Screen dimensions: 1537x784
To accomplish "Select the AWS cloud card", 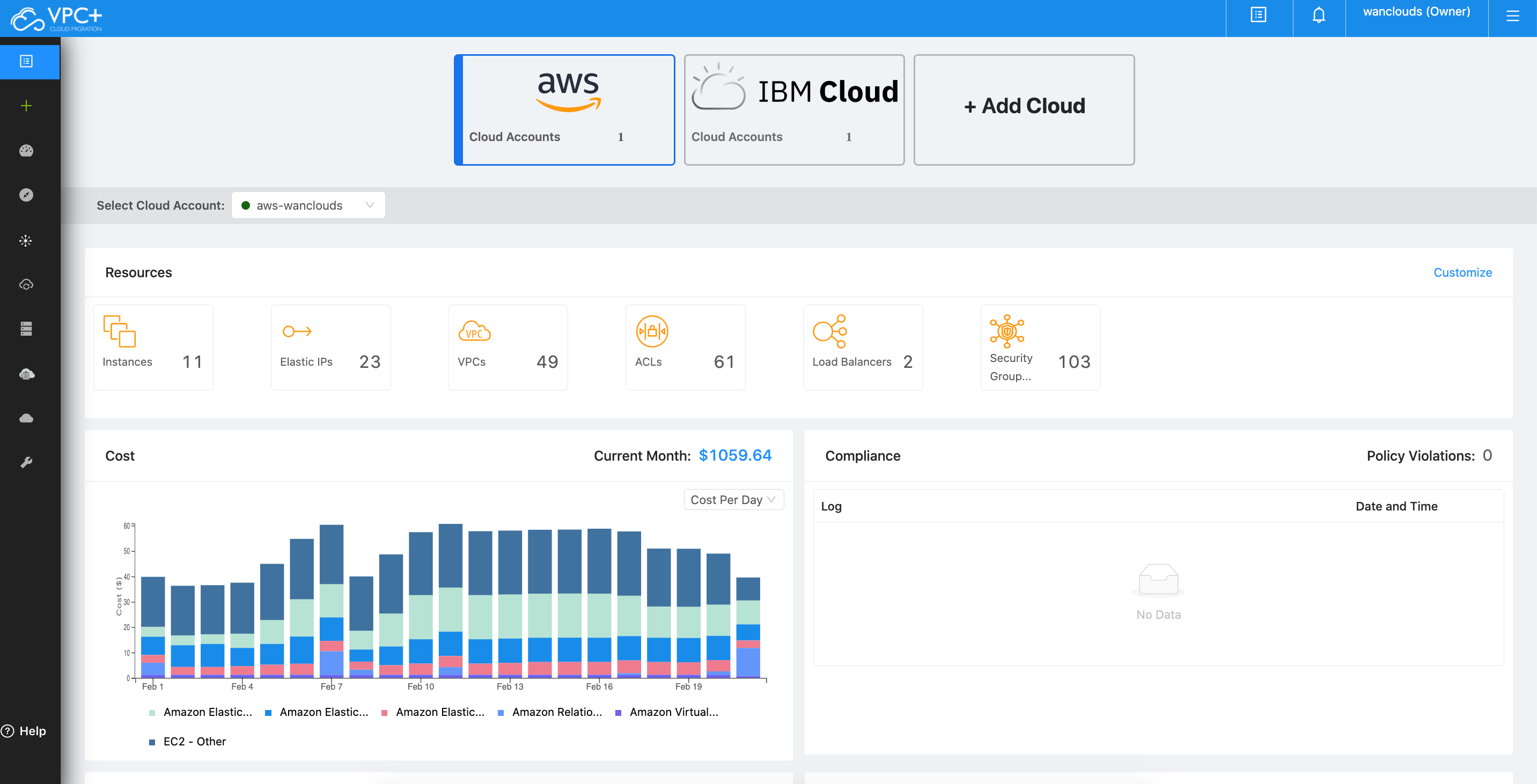I will (x=565, y=110).
